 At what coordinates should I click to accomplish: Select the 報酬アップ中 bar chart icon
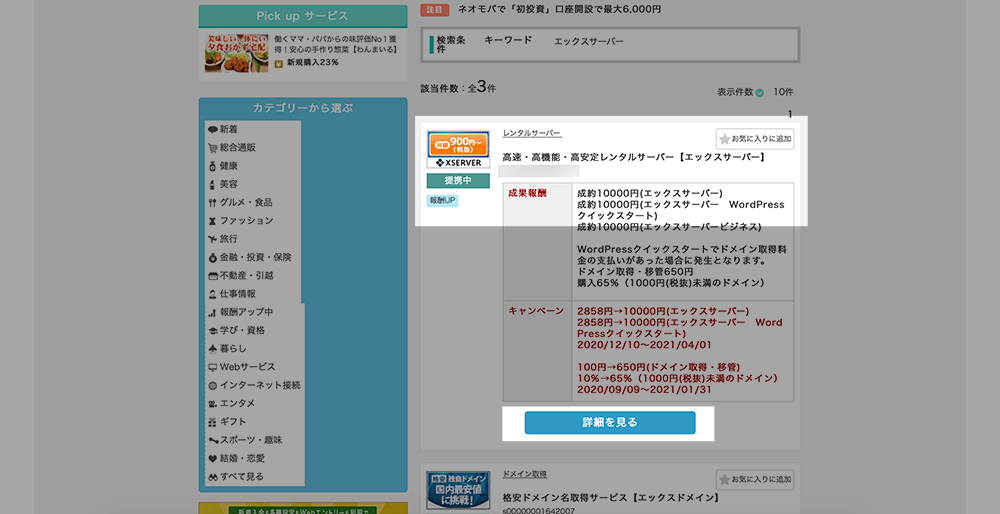click(x=213, y=312)
